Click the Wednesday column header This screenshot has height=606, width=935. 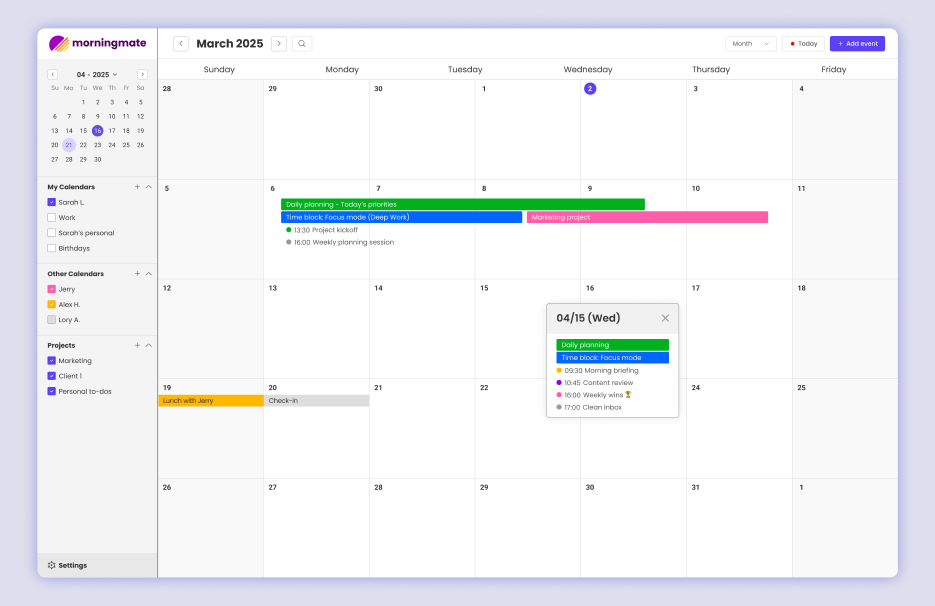pyautogui.click(x=588, y=69)
